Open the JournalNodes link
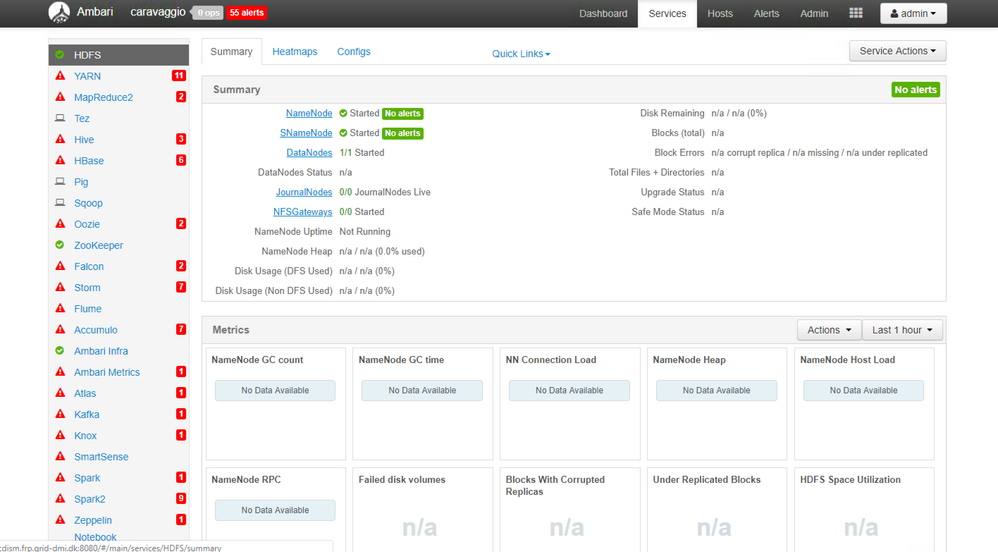Image resolution: width=998 pixels, height=552 pixels. pyautogui.click(x=304, y=192)
